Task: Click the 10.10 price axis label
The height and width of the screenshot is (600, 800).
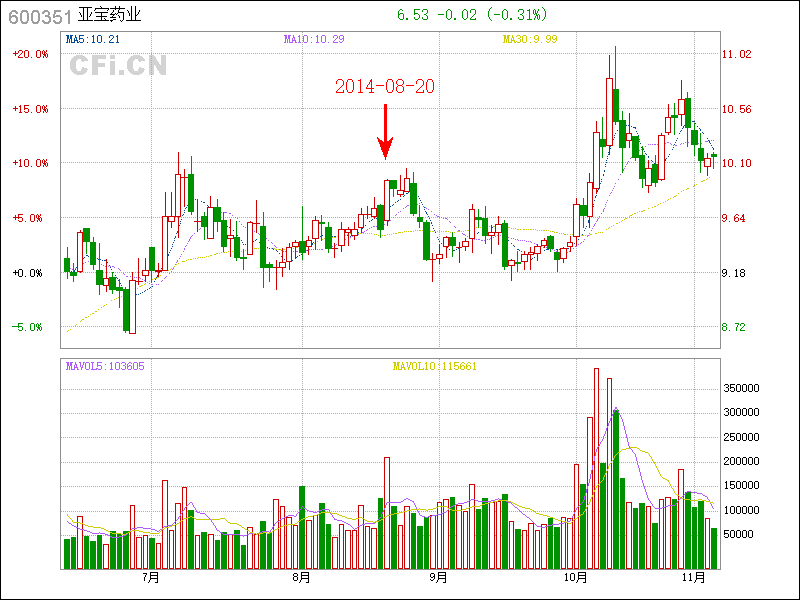Action: [x=737, y=163]
